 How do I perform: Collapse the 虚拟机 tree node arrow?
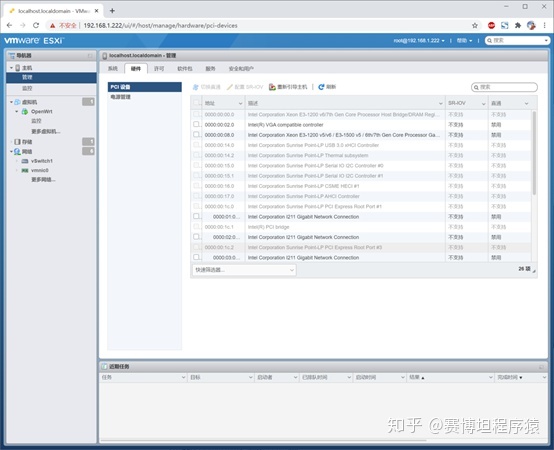click(x=11, y=102)
